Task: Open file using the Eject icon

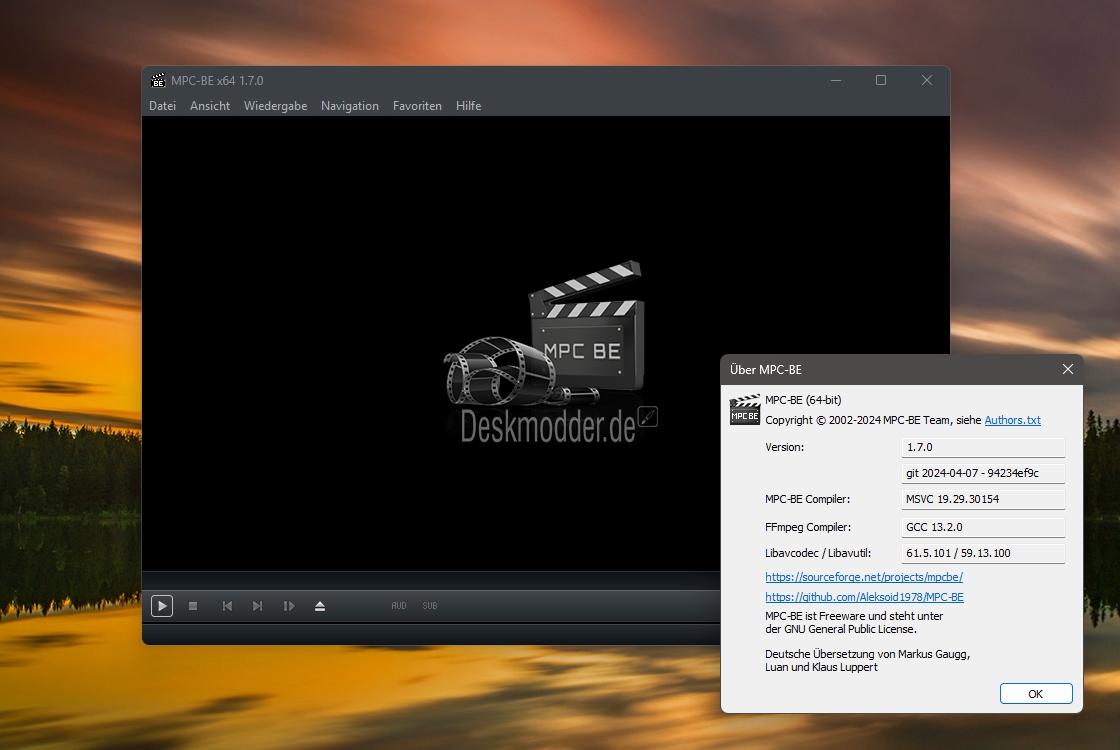Action: [x=320, y=606]
